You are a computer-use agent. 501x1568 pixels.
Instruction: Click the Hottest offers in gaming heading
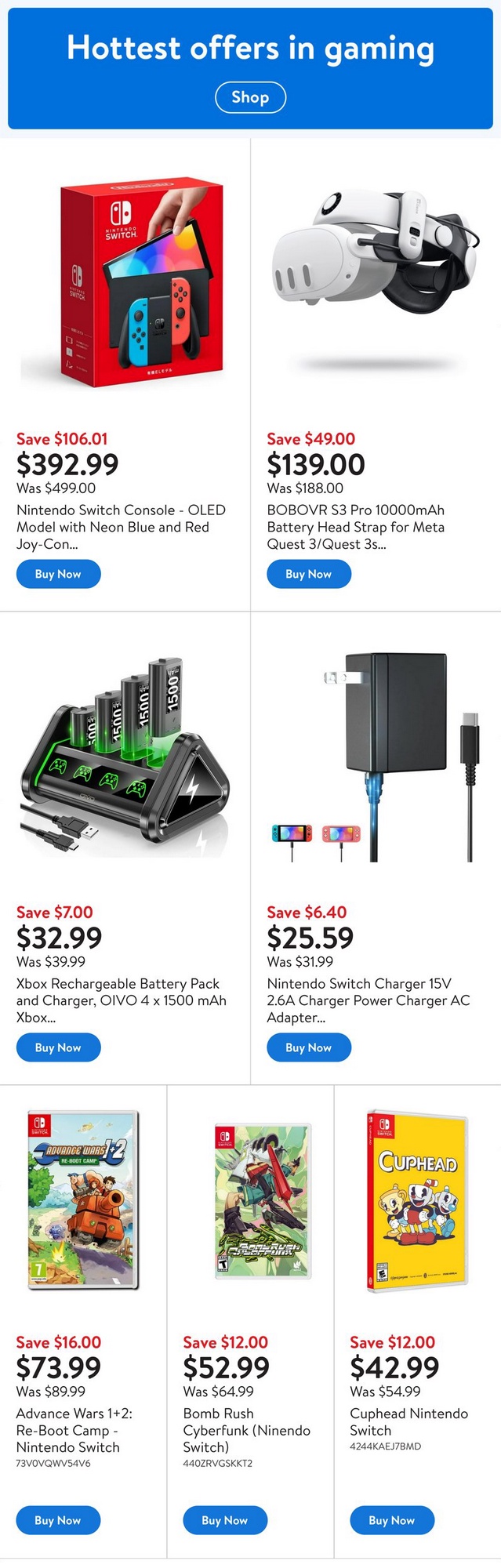coord(250,49)
